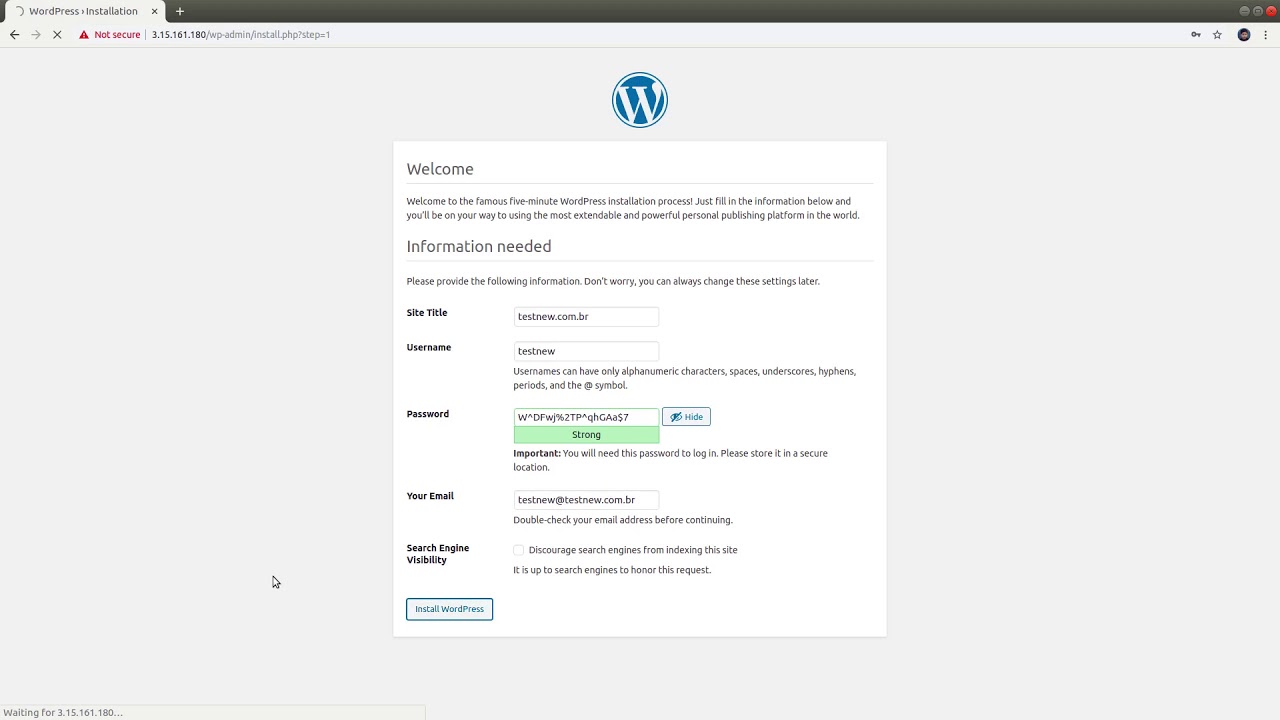Click the Your Email input field
Image resolution: width=1280 pixels, height=720 pixels.
click(586, 500)
